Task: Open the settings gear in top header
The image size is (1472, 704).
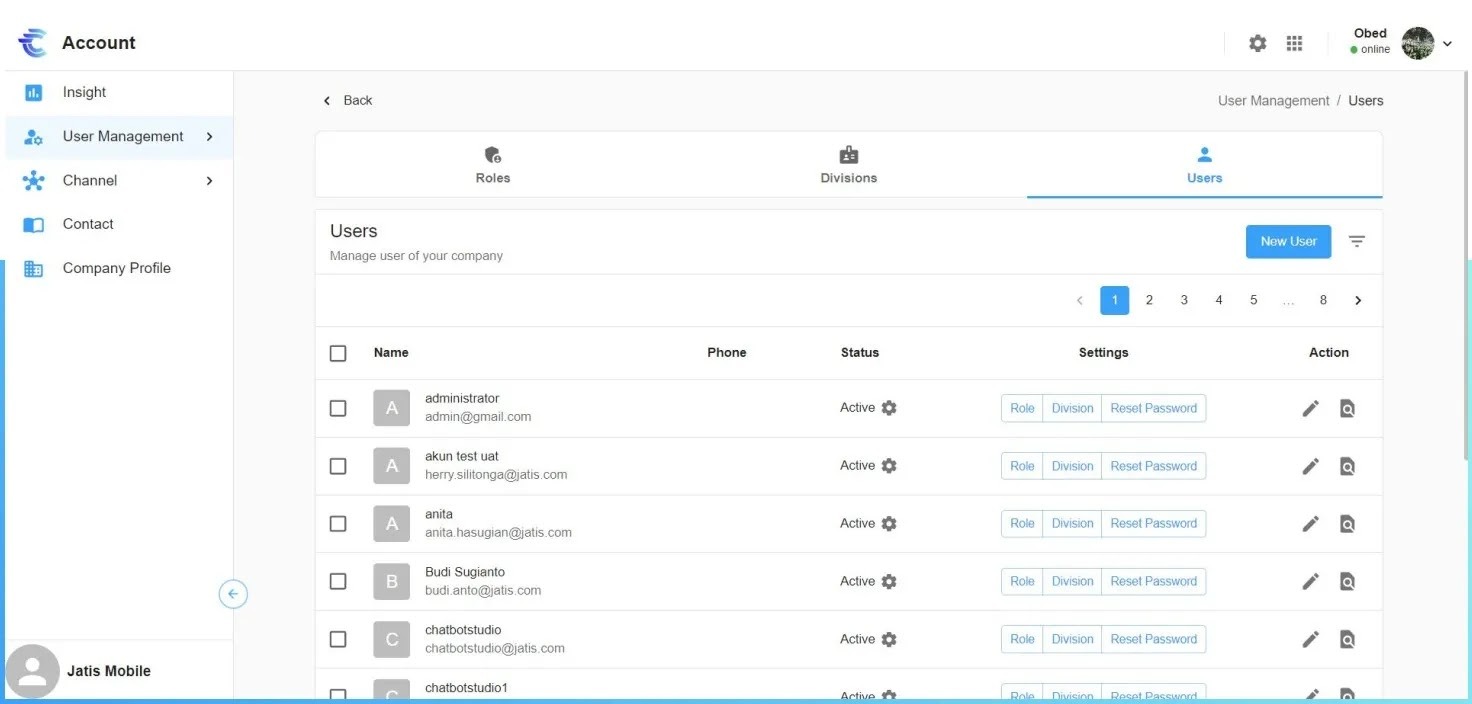Action: tap(1257, 43)
